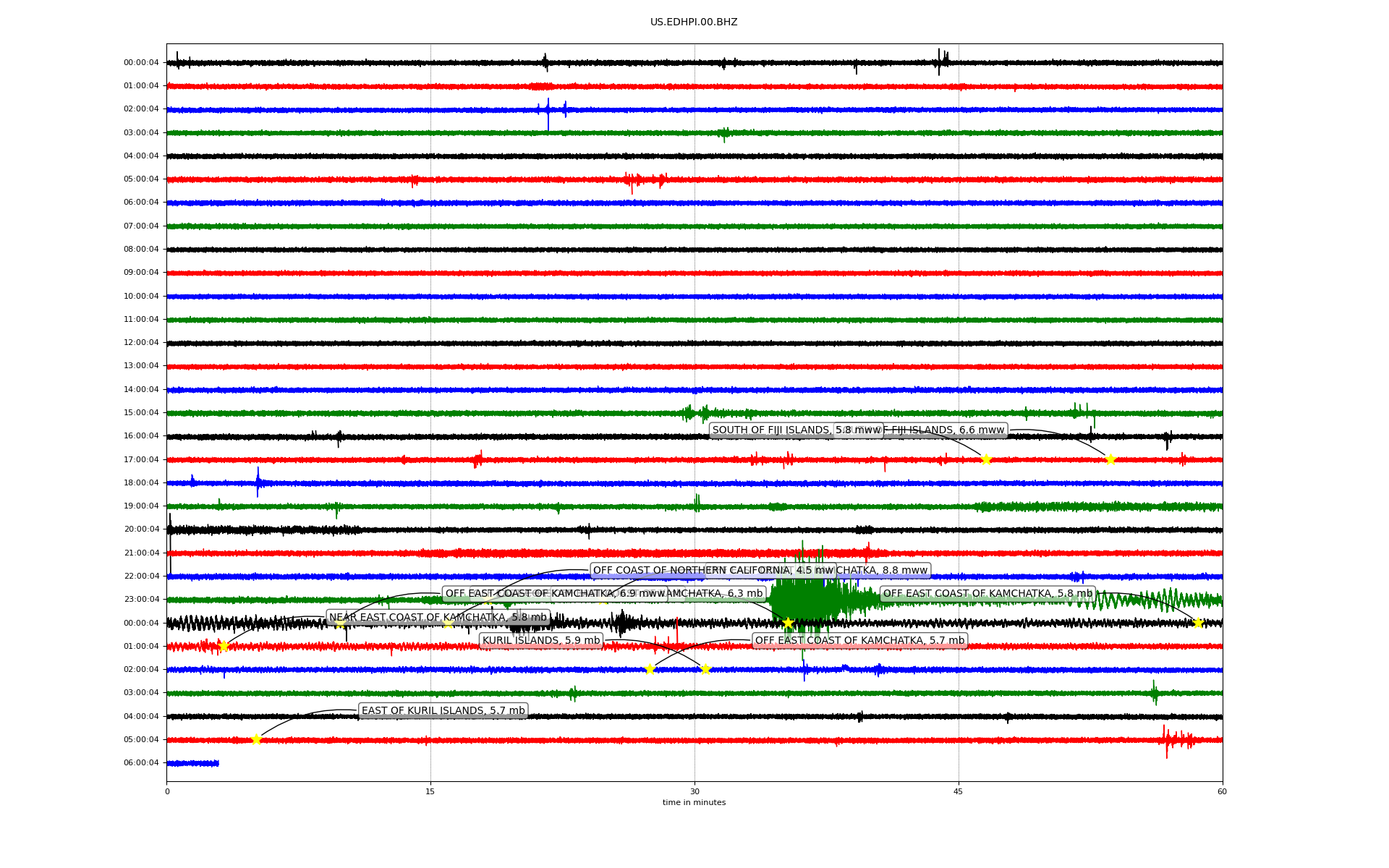Click the 11:00:04 trace time label
The height and width of the screenshot is (868, 1389).
[141, 320]
